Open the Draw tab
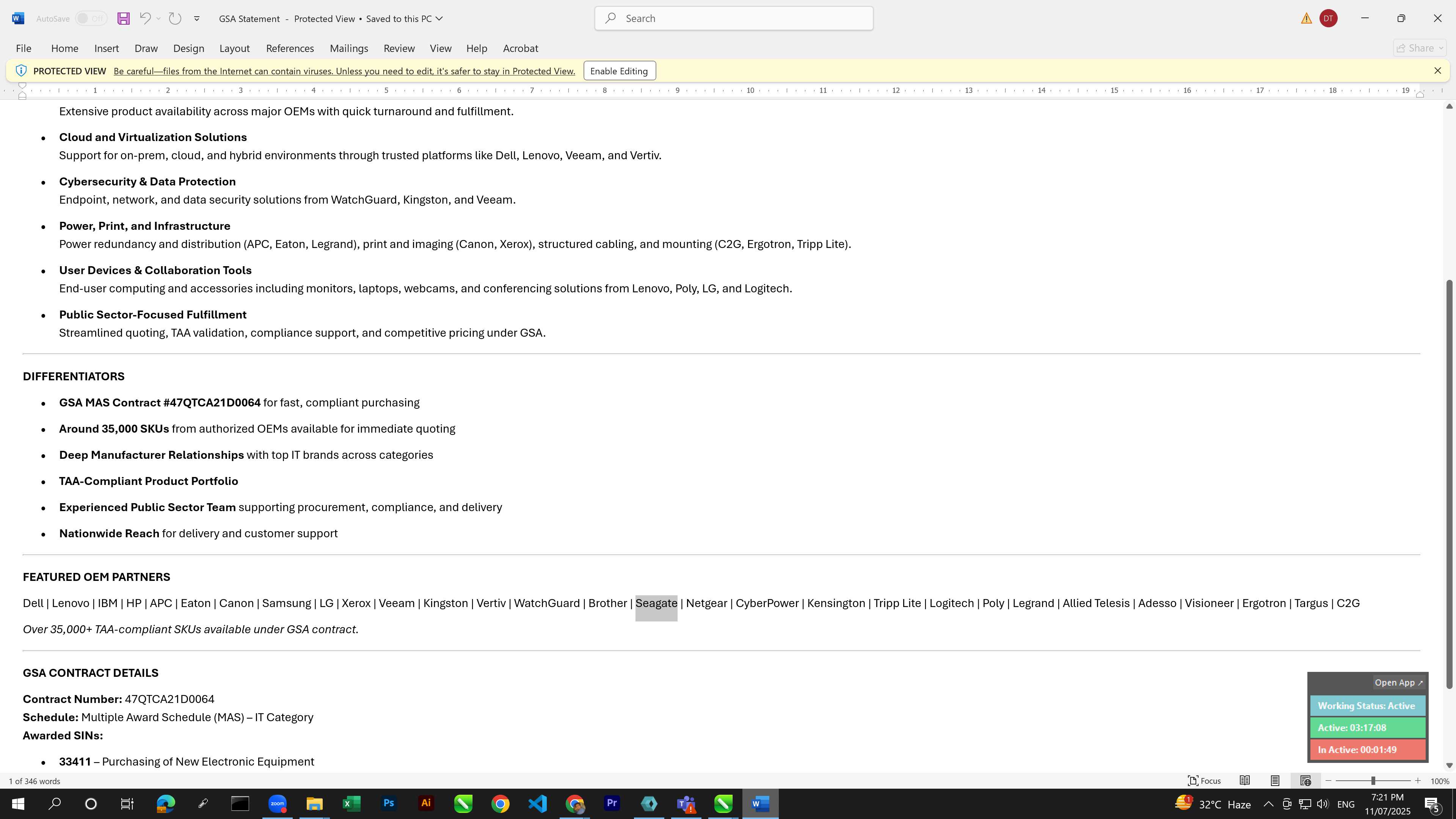This screenshot has width=1456, height=819. coord(146,48)
